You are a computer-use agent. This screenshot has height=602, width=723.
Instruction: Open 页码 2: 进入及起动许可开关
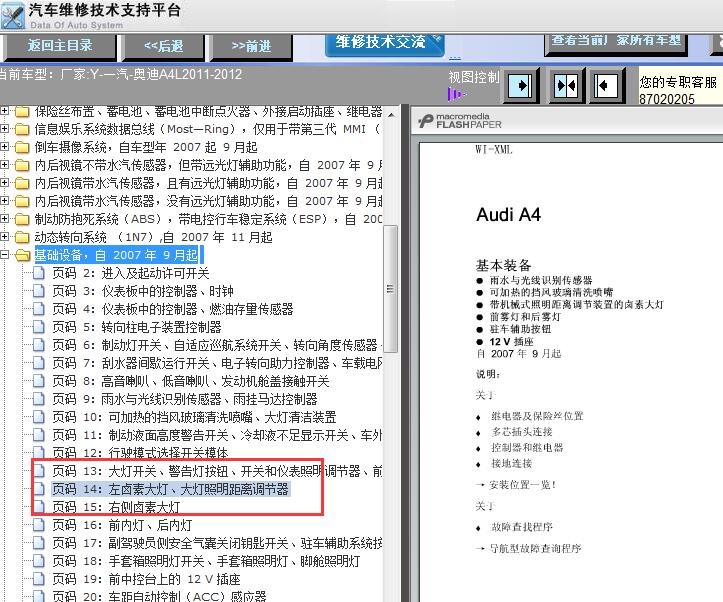click(131, 273)
